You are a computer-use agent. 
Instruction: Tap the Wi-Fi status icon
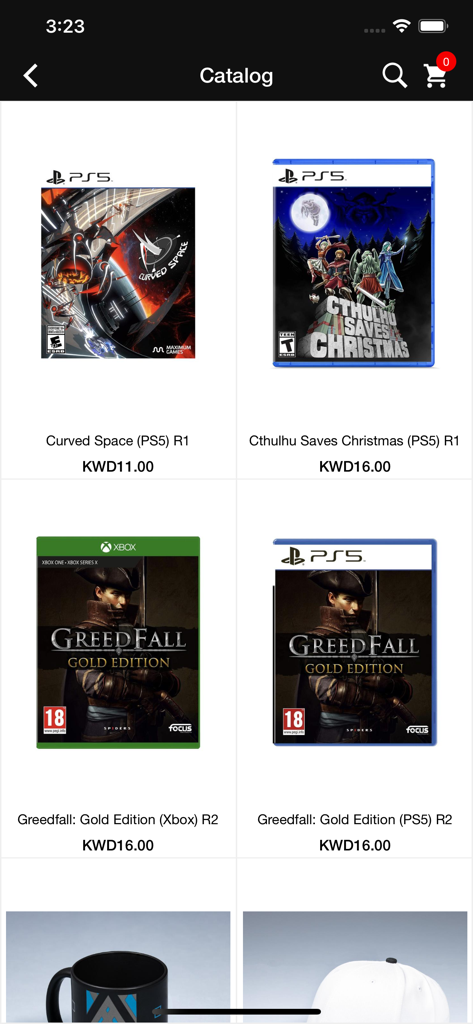(x=400, y=26)
